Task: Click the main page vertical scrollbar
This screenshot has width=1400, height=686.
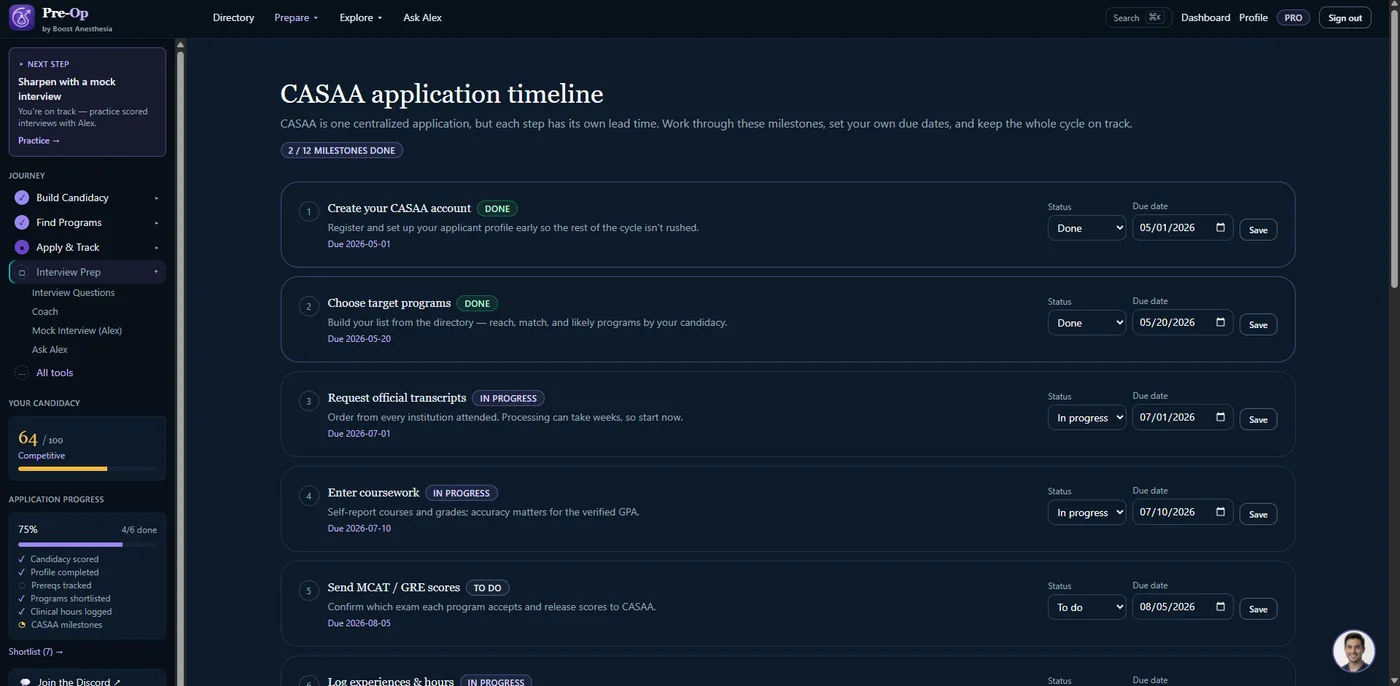Action: (x=1394, y=150)
